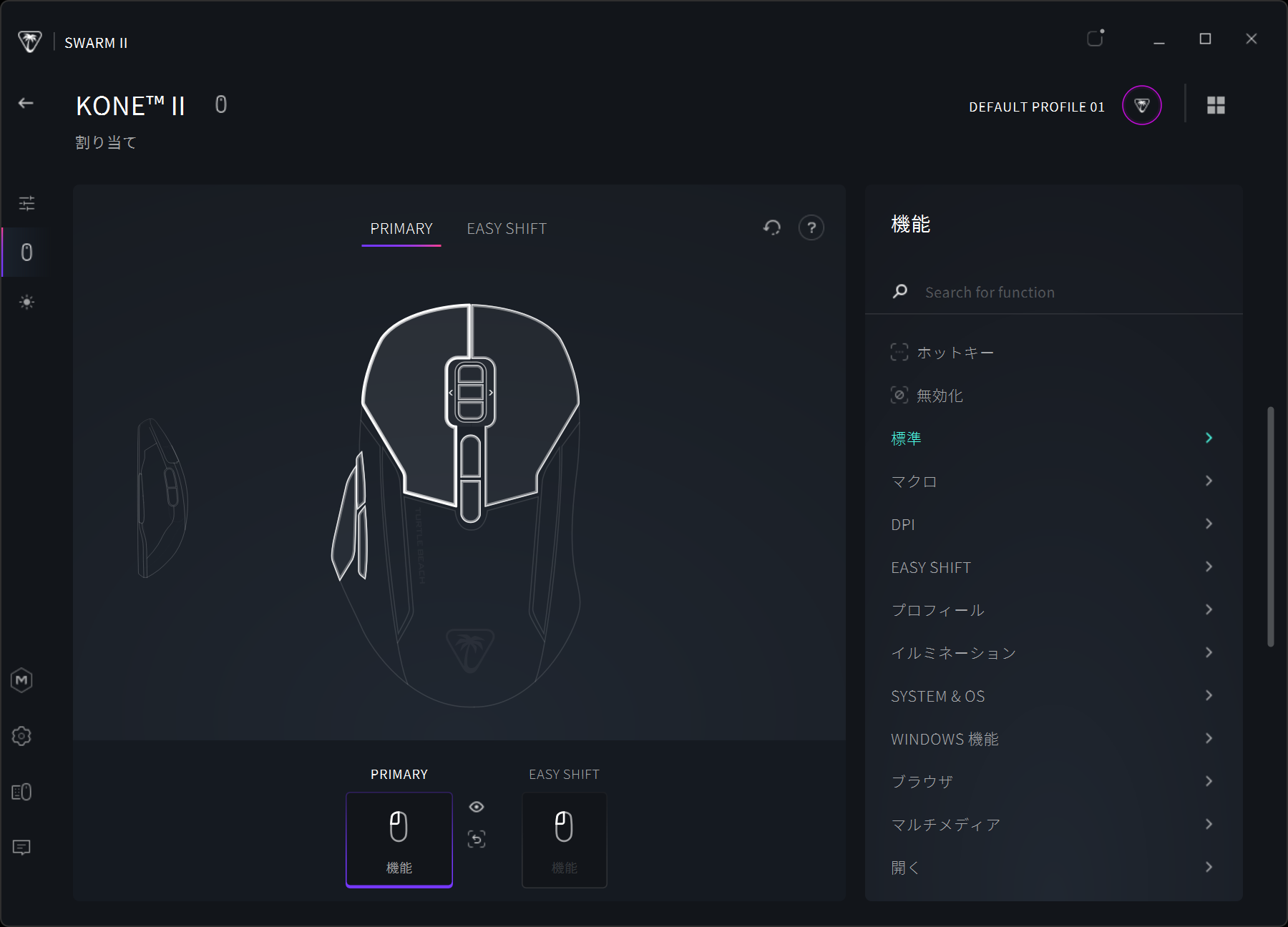
Task: Expand the プロフィール category
Action: tap(1053, 610)
